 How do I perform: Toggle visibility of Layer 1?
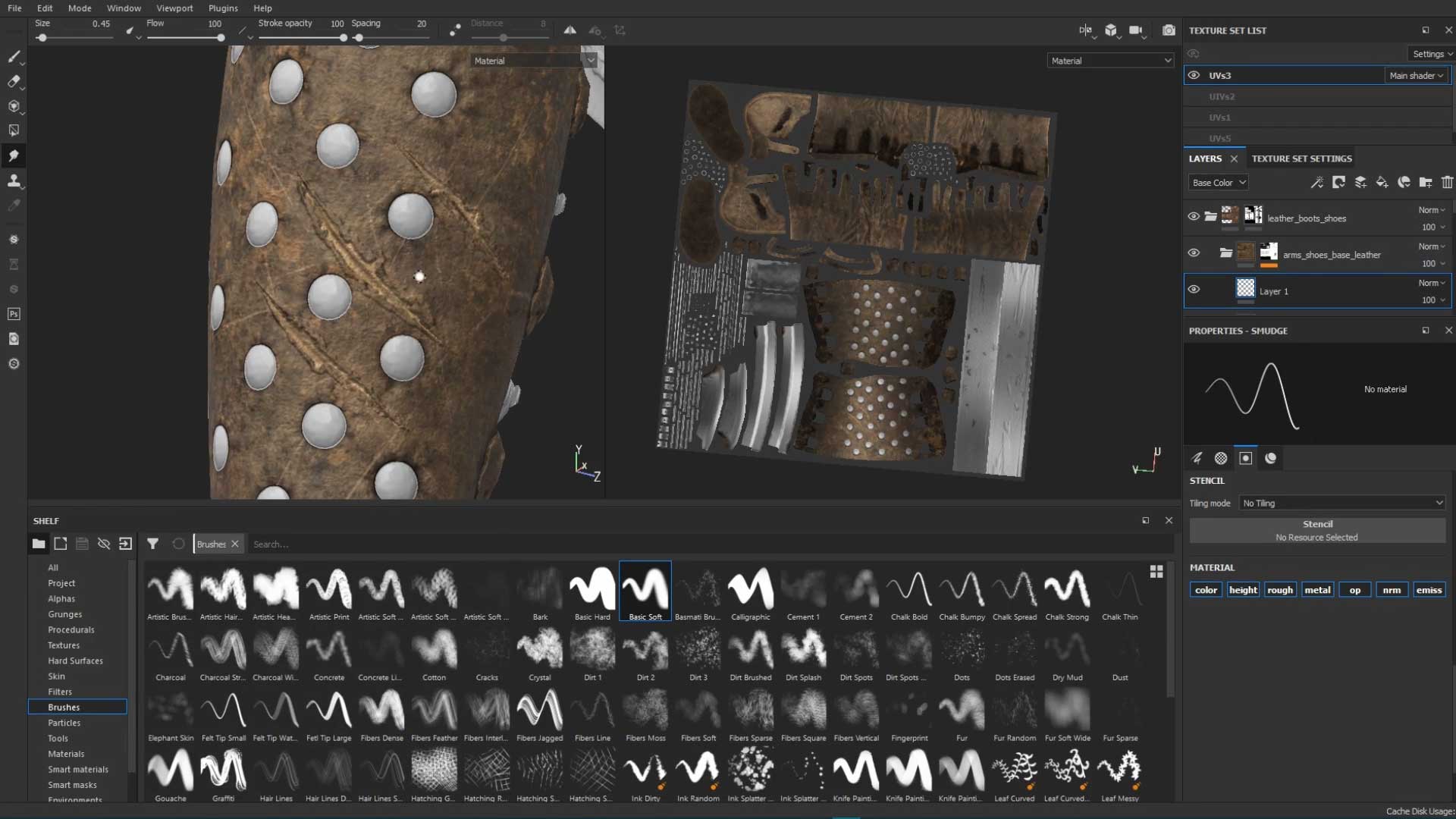[1194, 289]
